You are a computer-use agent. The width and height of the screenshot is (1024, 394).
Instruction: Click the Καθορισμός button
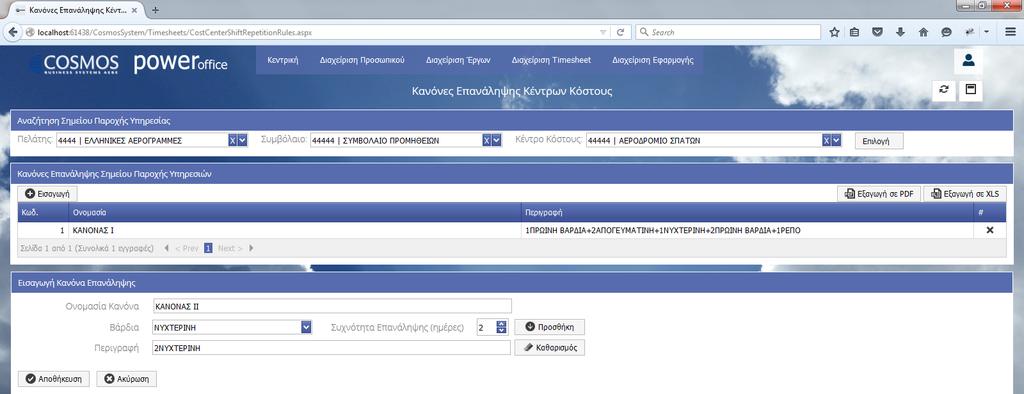549,348
